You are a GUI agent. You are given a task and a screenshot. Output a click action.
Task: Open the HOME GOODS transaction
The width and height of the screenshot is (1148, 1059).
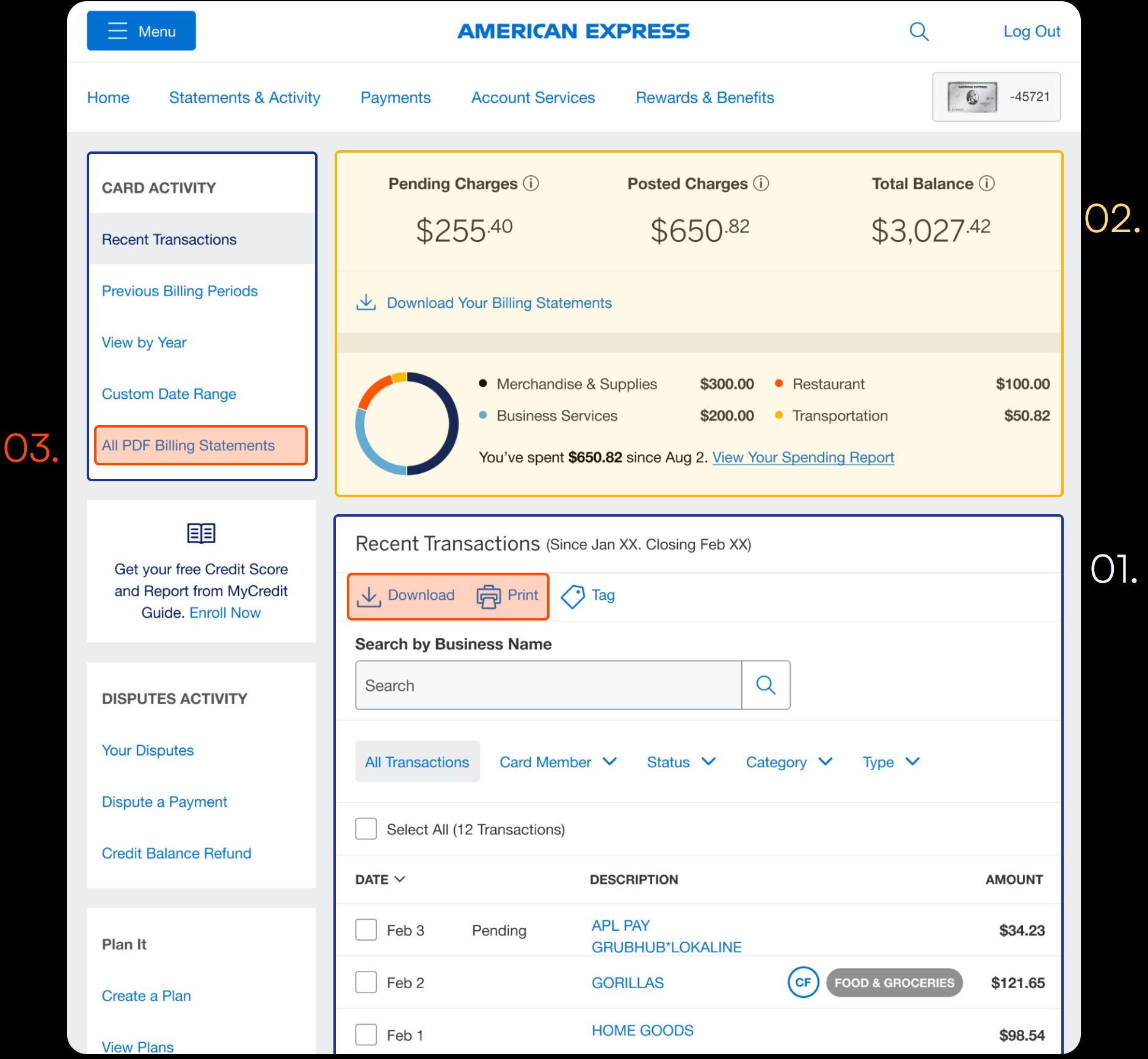[x=642, y=1030]
